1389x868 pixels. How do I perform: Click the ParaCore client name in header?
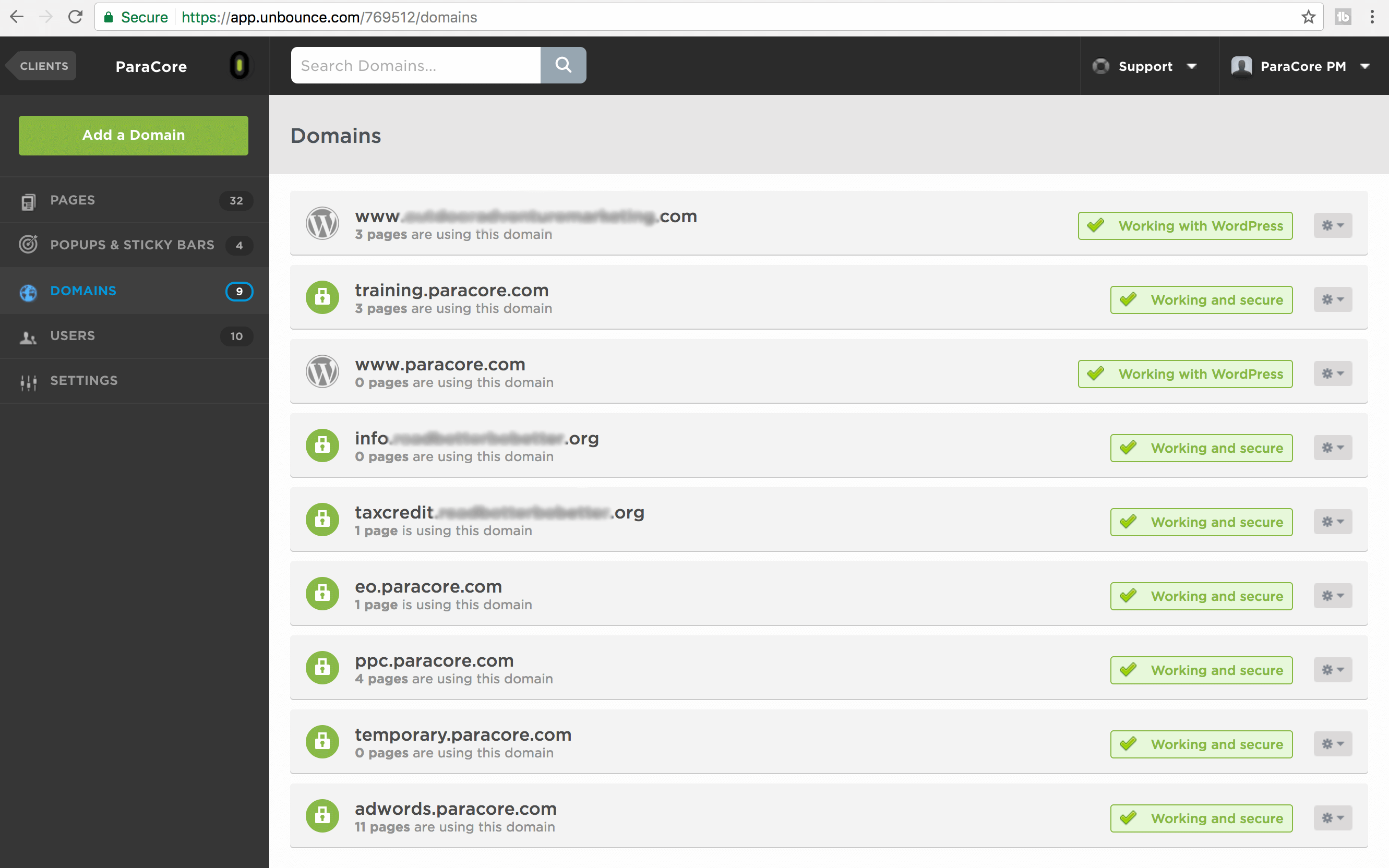[151, 67]
